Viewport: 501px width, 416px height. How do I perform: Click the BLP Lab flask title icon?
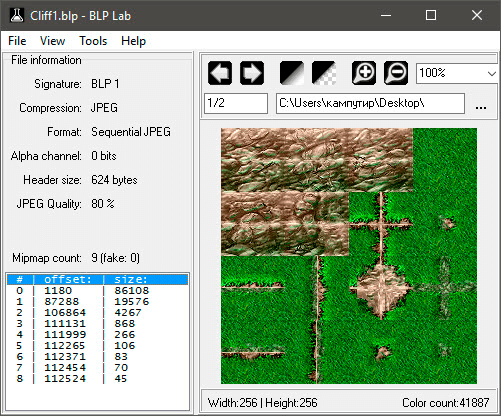click(x=16, y=15)
